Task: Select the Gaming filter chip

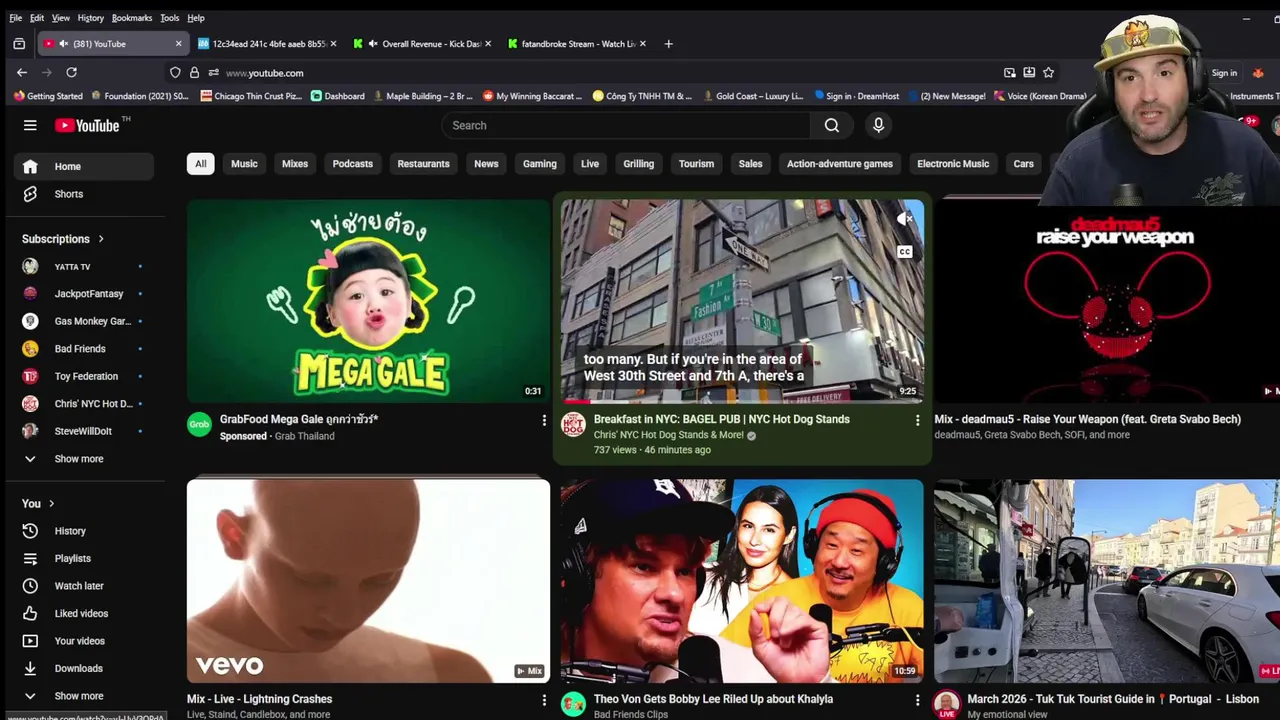Action: point(539,164)
